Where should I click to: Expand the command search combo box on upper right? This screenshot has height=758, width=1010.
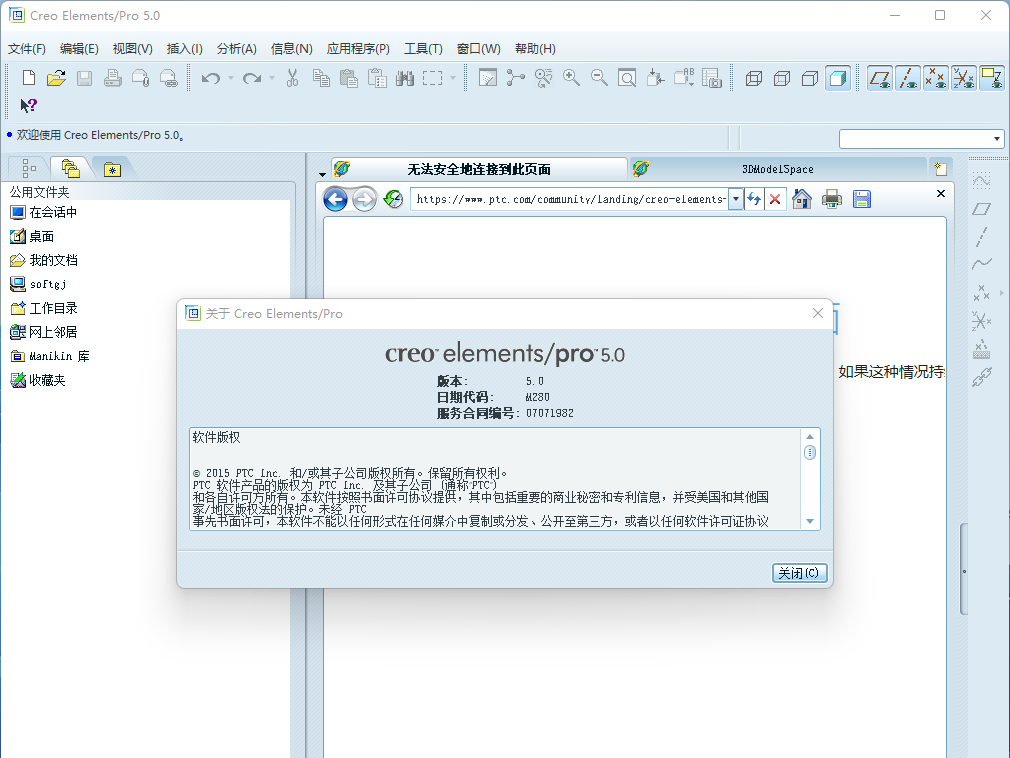point(995,138)
